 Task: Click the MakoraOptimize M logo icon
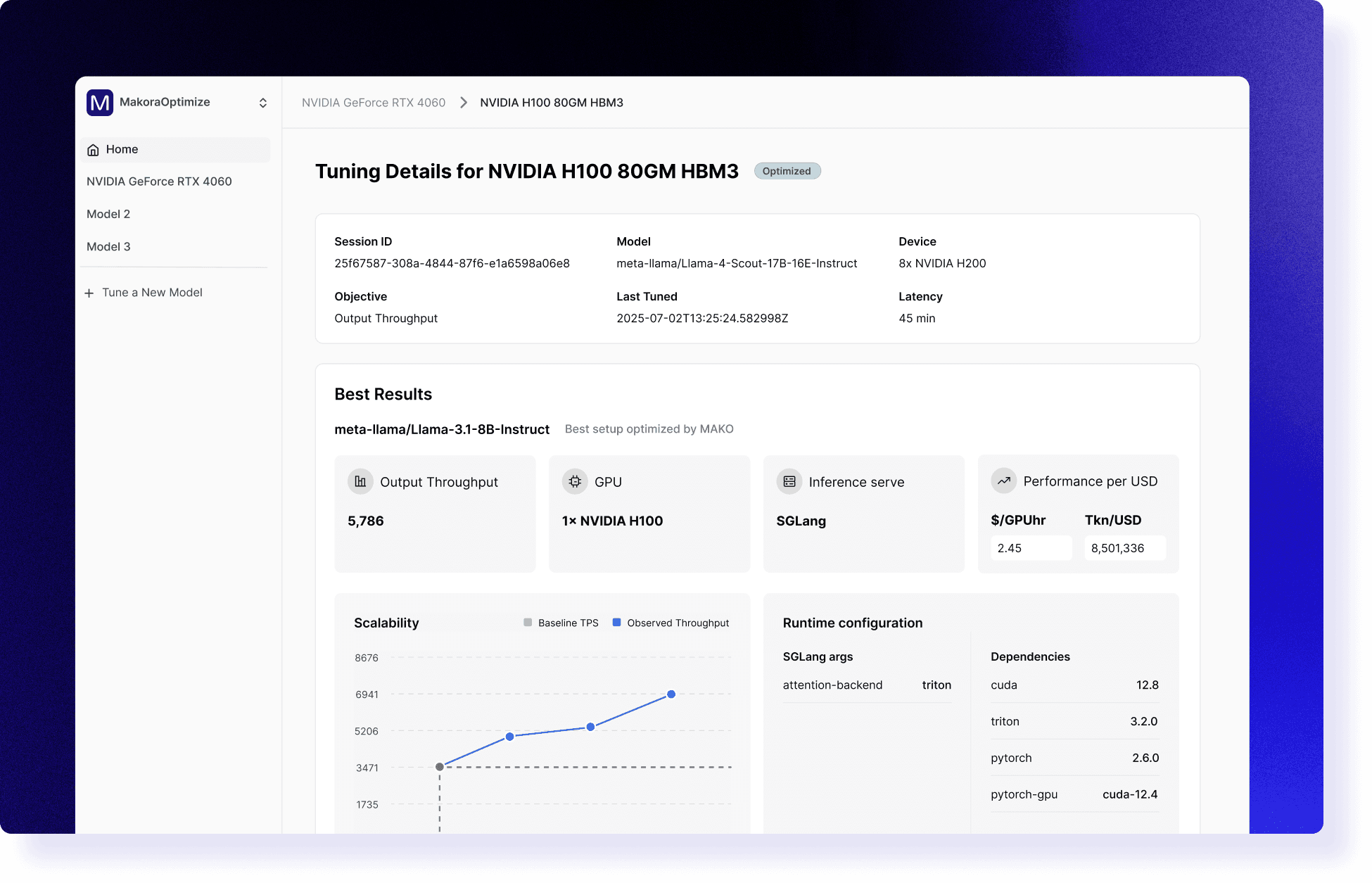(100, 103)
